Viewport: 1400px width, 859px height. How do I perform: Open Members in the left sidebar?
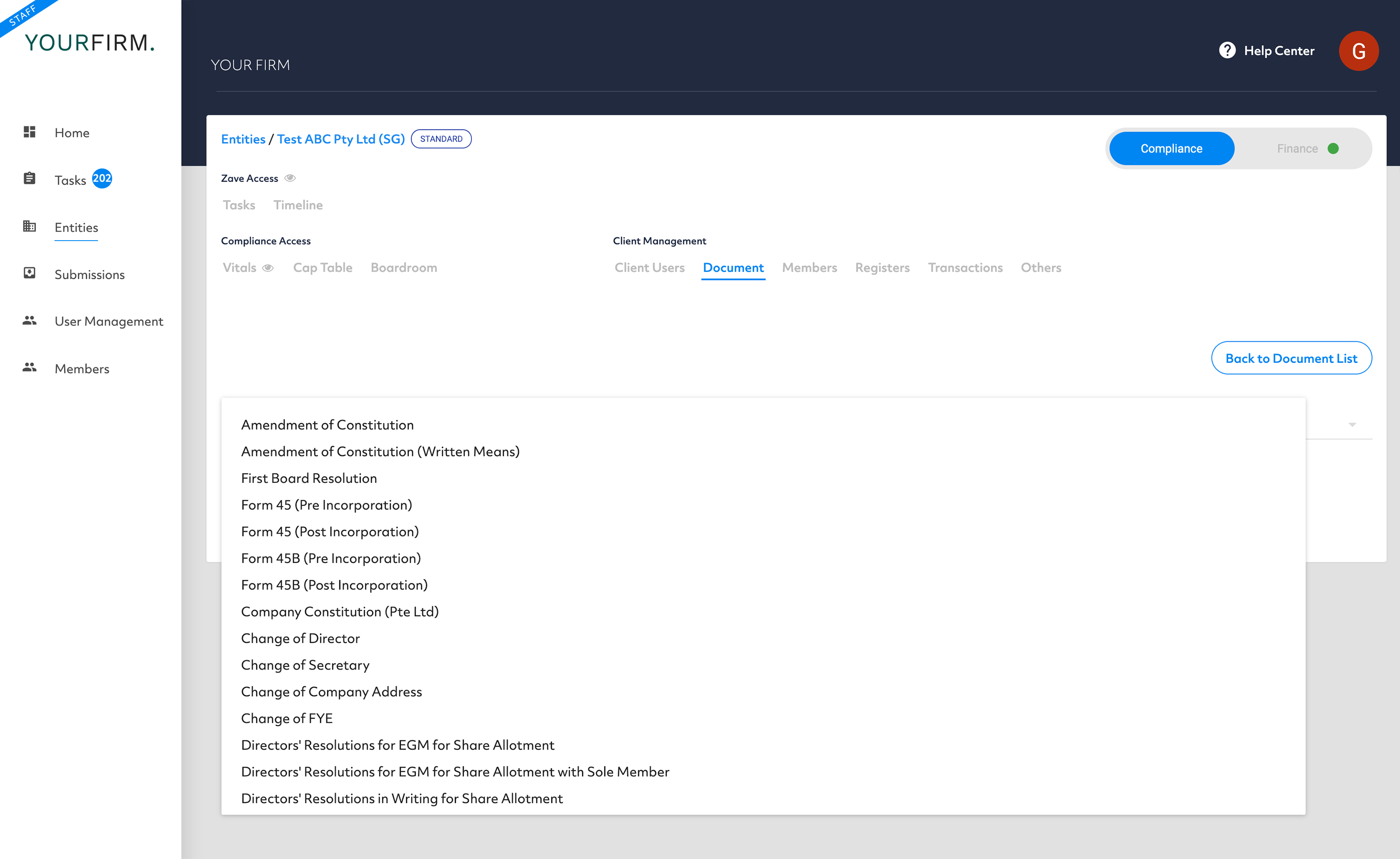82,369
